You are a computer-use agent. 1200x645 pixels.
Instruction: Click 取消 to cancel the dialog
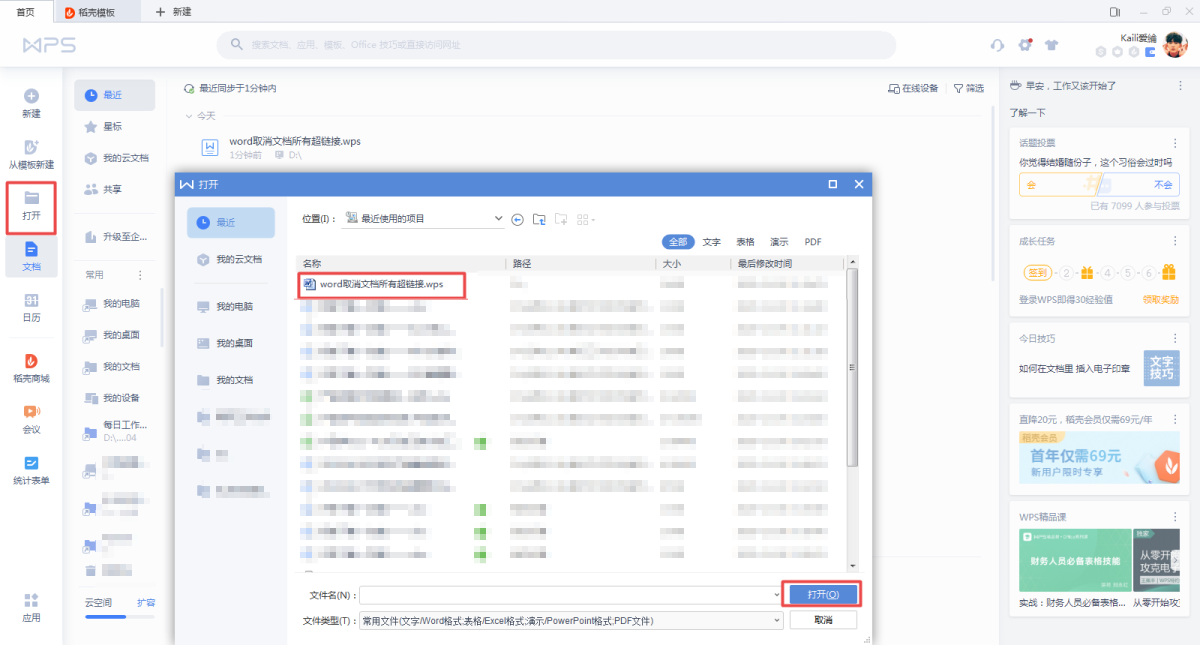point(822,620)
